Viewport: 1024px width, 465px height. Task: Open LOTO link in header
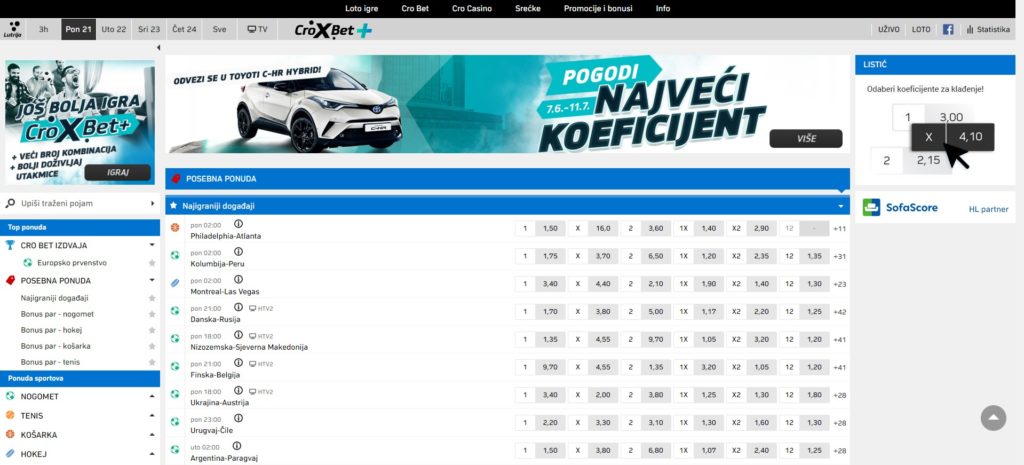(x=921, y=29)
